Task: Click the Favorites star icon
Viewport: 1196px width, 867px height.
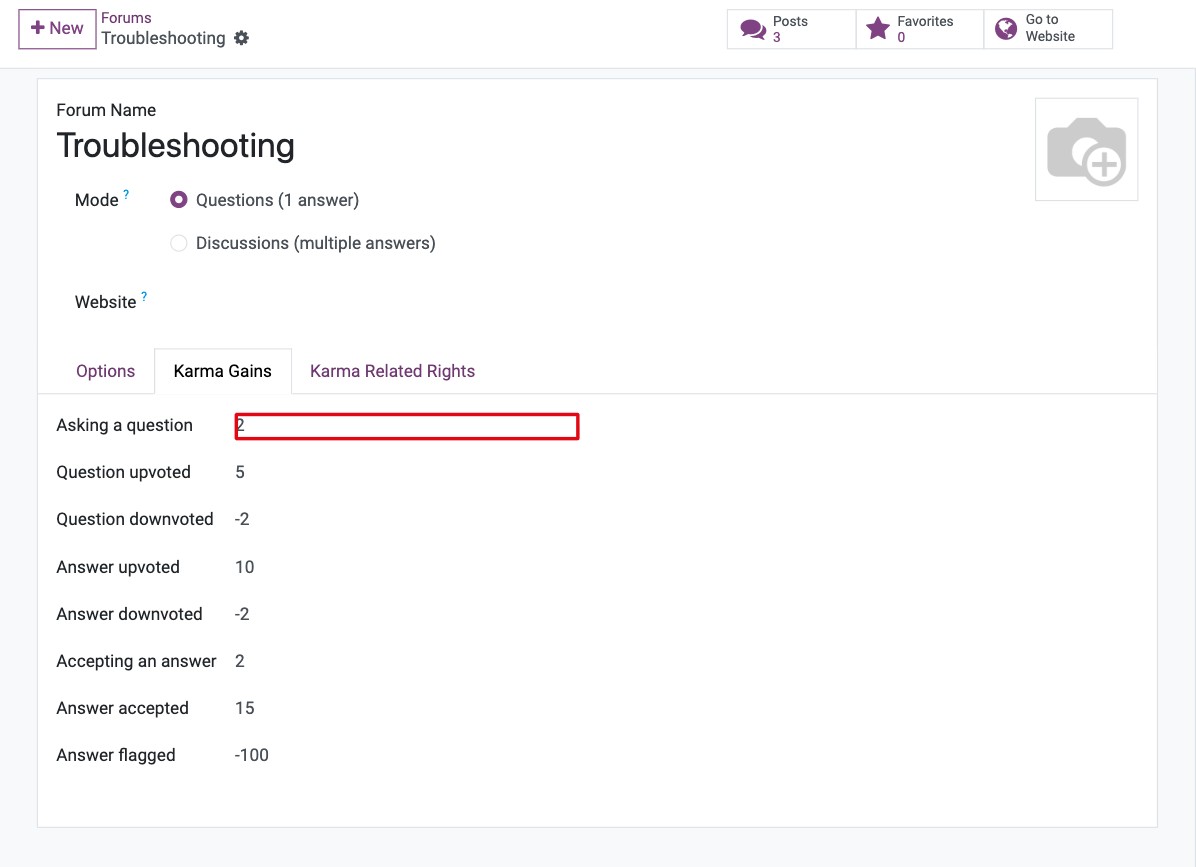Action: point(878,29)
